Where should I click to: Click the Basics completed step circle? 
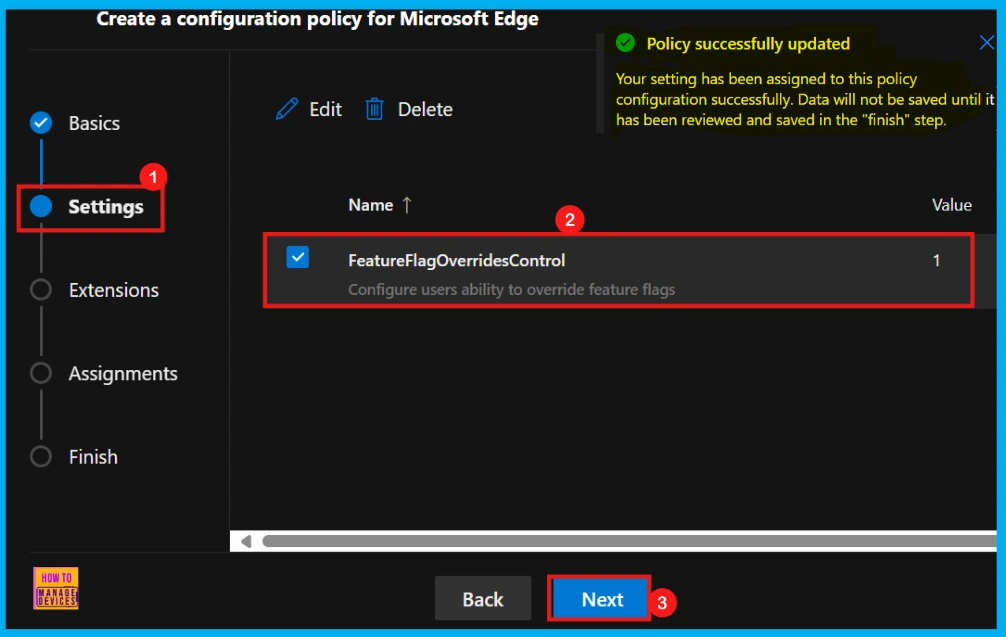coord(41,123)
